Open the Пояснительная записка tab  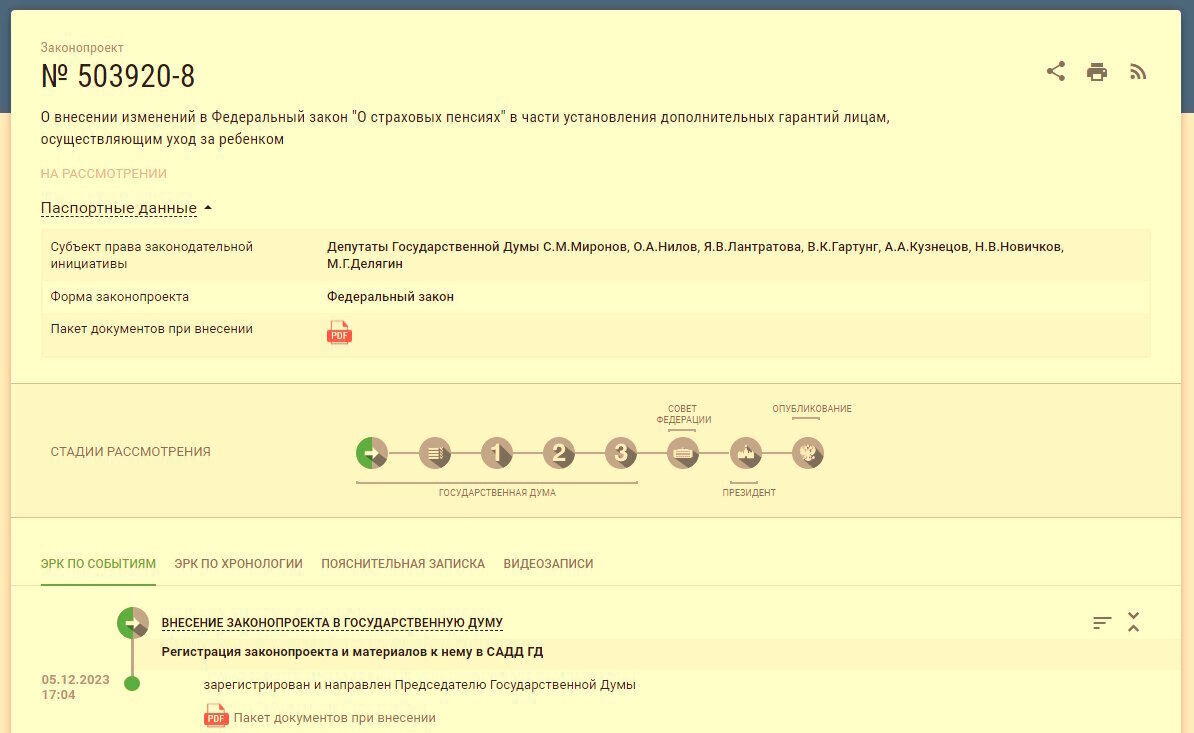click(403, 564)
